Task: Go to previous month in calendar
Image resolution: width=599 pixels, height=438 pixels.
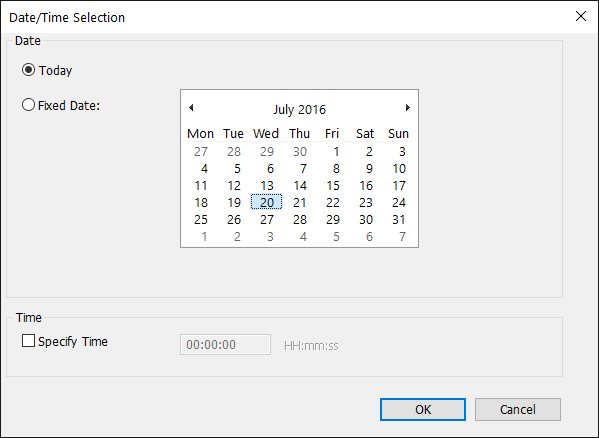Action: [x=191, y=108]
